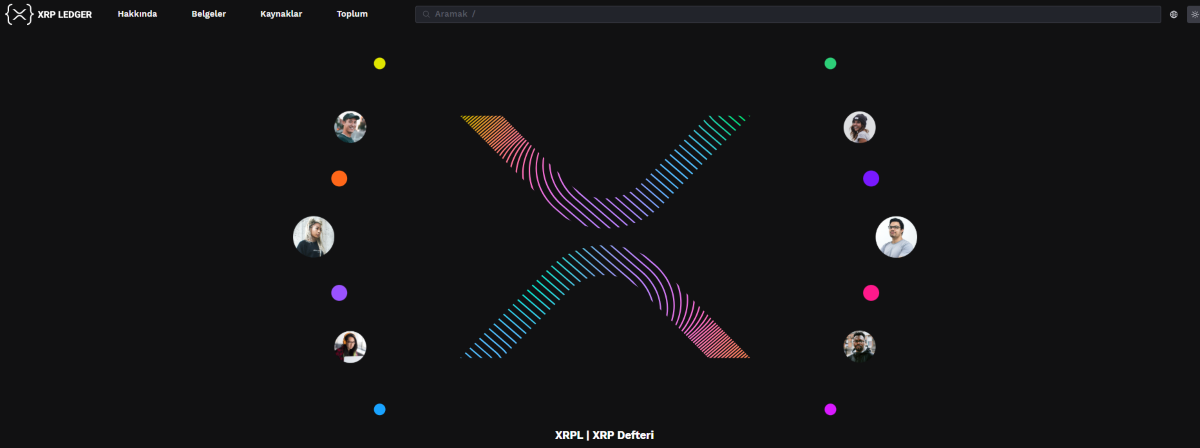Click the XRP Ledger logo
The width and height of the screenshot is (1200, 448).
coord(48,15)
